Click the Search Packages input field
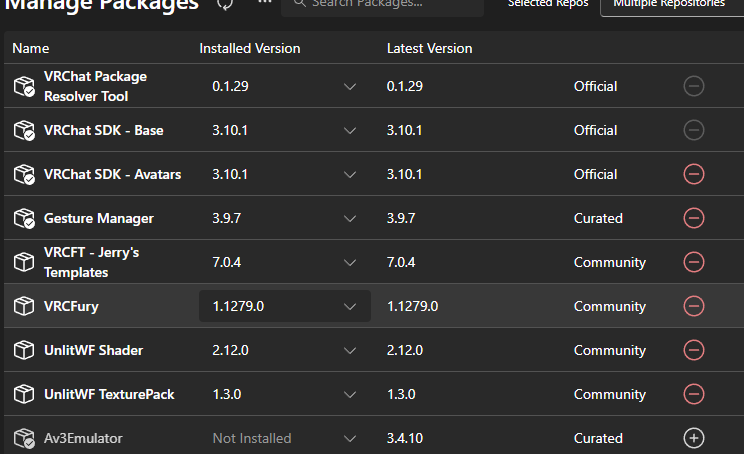Viewport: 744px width, 454px height. pyautogui.click(x=385, y=5)
